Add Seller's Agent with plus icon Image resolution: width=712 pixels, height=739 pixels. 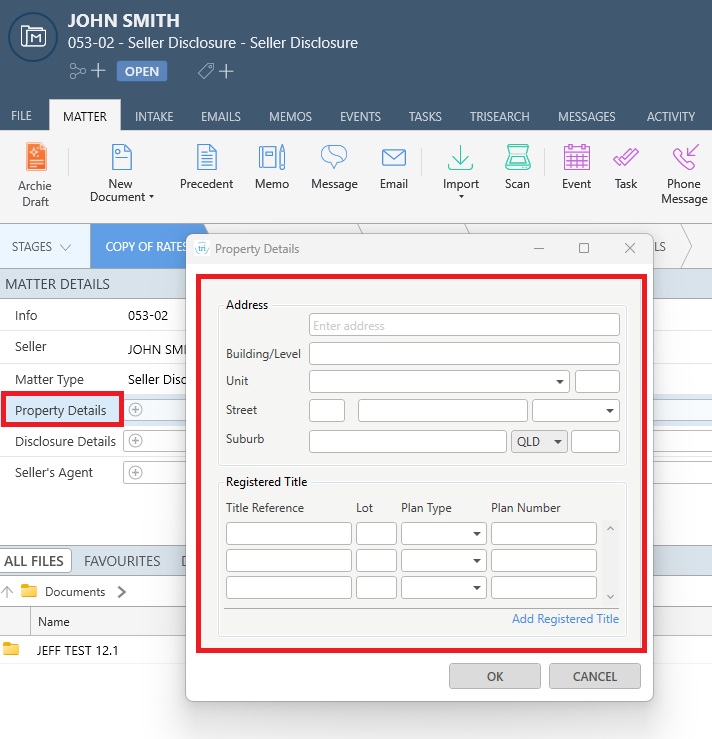136,473
